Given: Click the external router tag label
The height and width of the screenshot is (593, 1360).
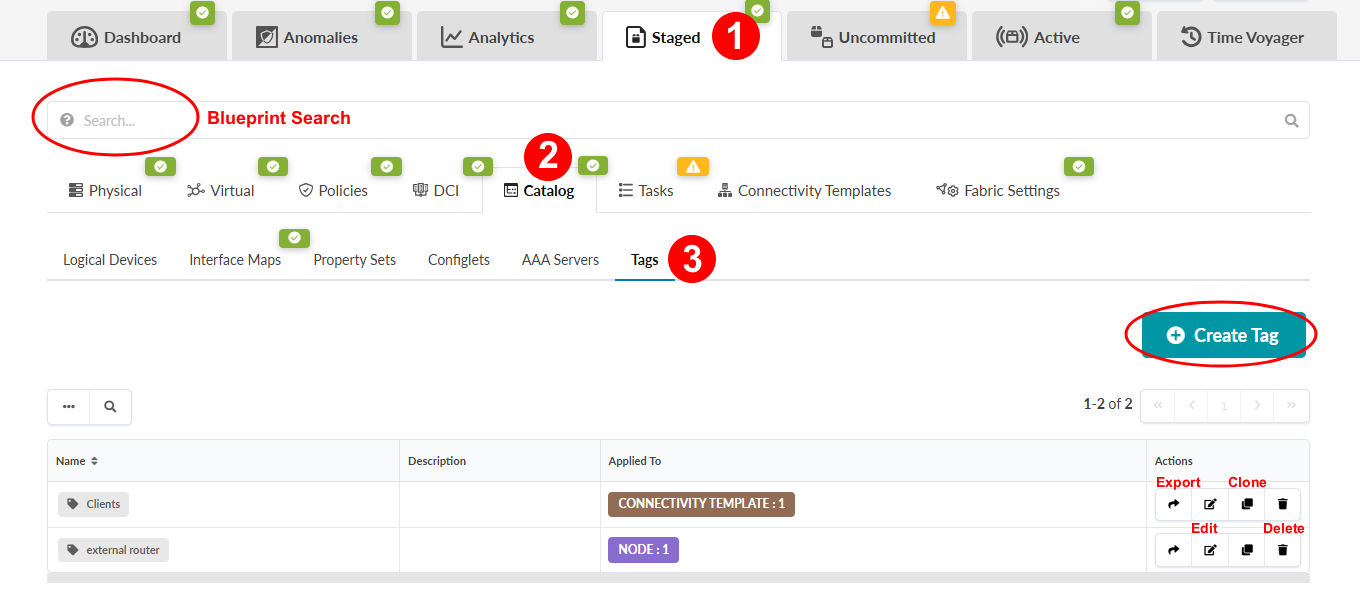Looking at the screenshot, I should coord(113,550).
